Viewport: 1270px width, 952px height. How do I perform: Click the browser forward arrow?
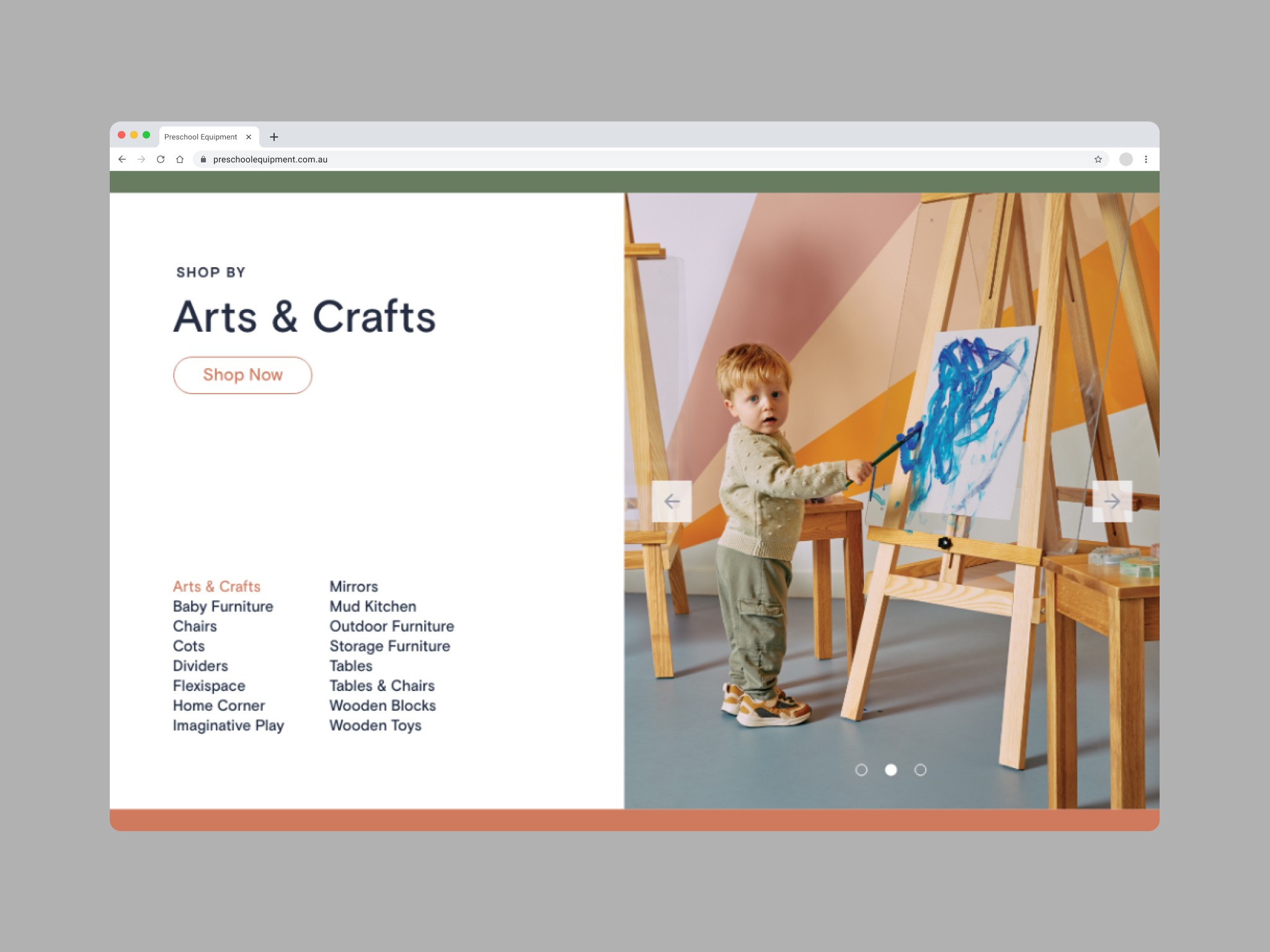pyautogui.click(x=141, y=159)
